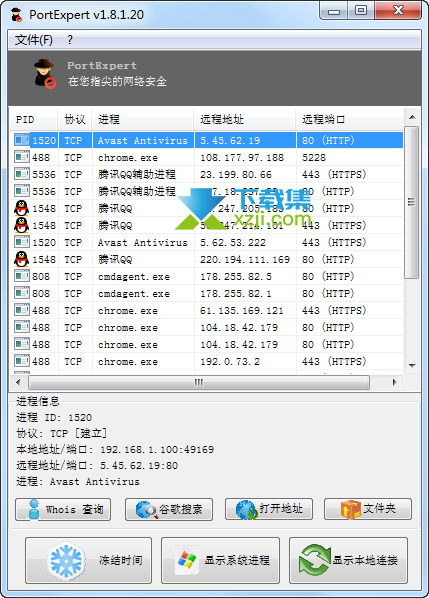429x598 pixels.
Task: Sort by the PID column header
Action: click(33, 119)
